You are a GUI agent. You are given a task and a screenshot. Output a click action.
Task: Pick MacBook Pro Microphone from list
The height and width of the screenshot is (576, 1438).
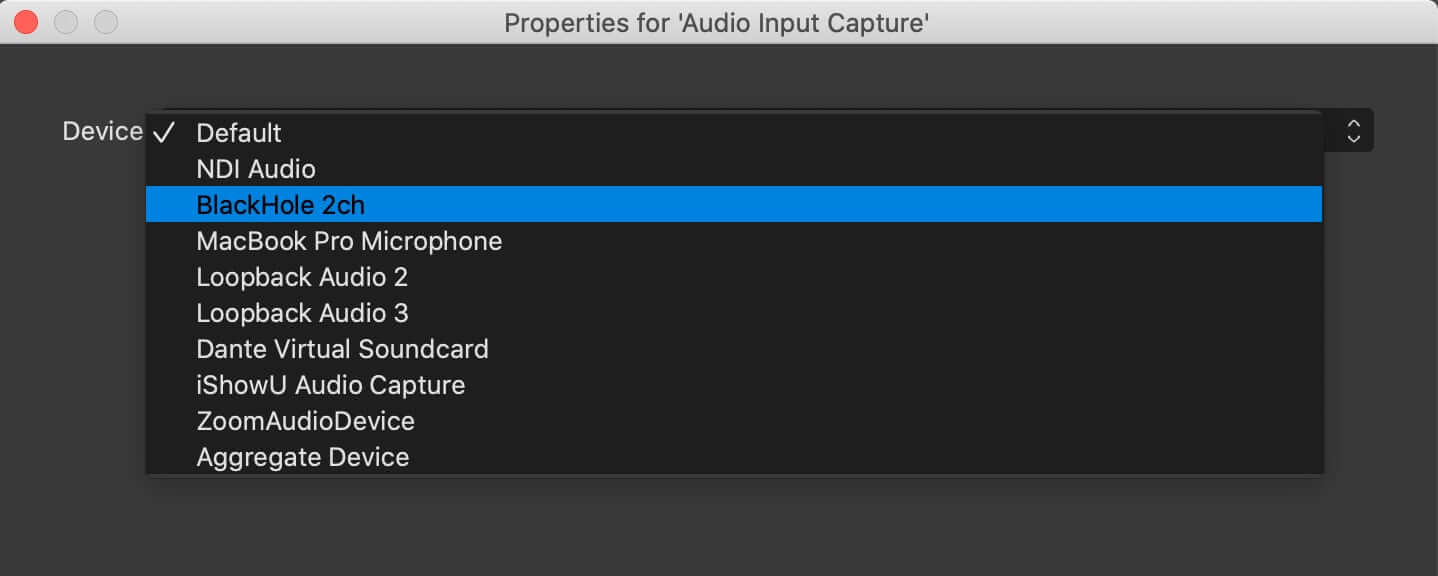coord(734,241)
